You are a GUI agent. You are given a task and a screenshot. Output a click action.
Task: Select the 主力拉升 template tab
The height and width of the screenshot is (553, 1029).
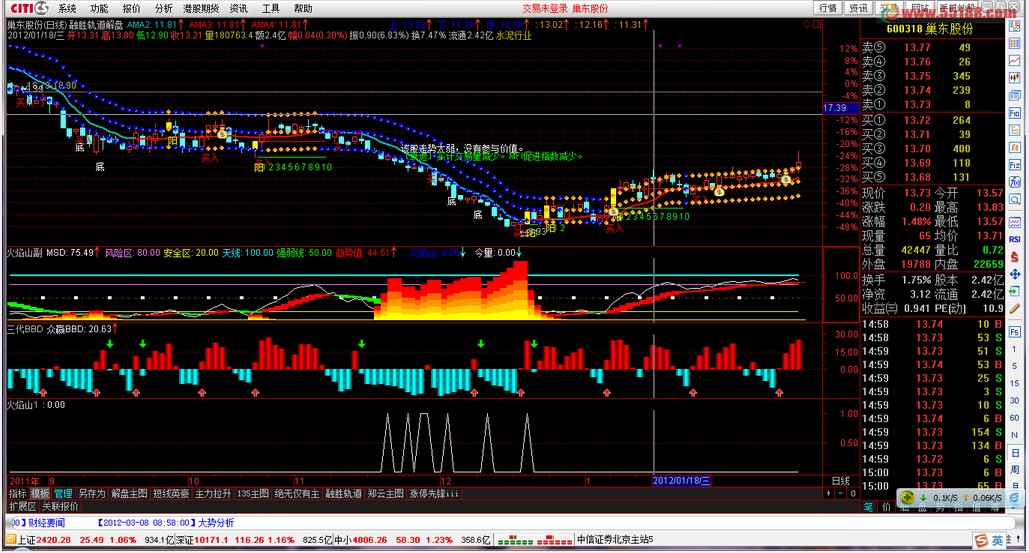(x=213, y=493)
